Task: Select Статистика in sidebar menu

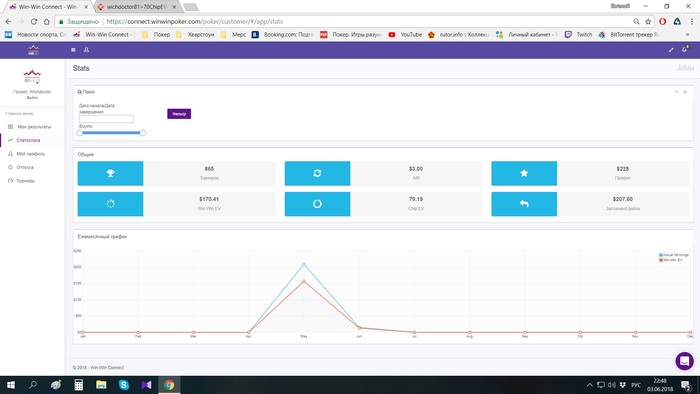Action: point(28,140)
